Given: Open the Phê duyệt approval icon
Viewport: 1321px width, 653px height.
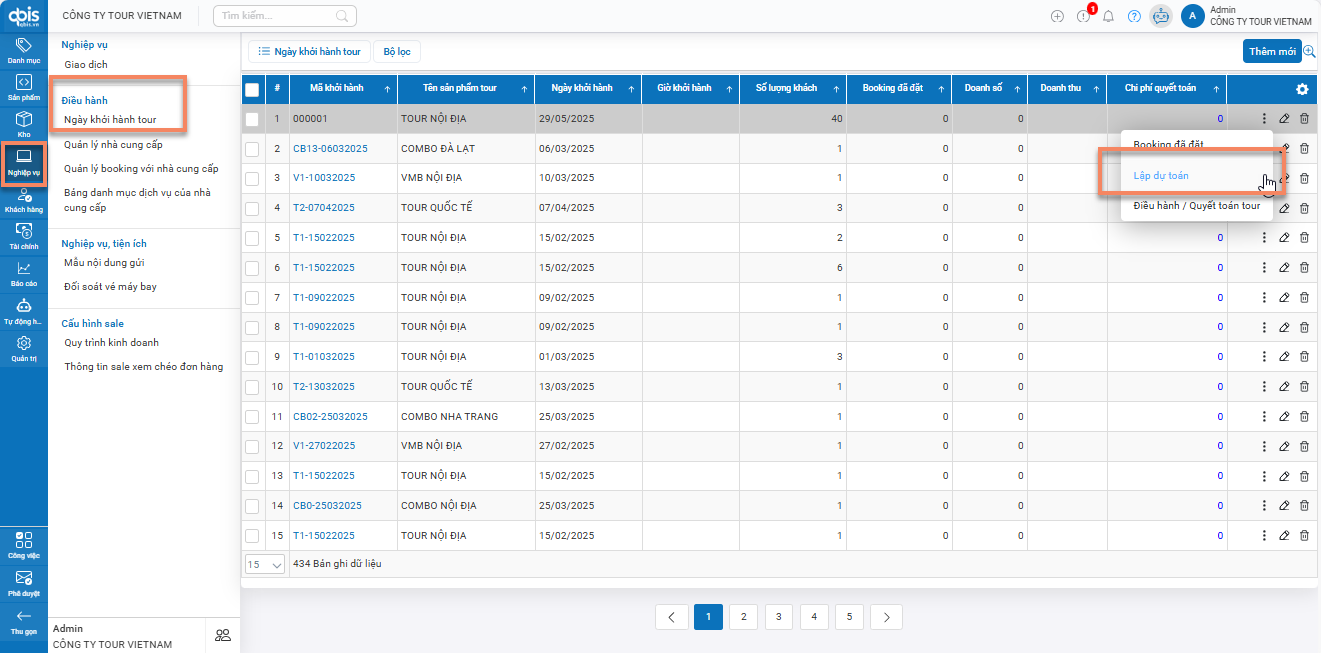Looking at the screenshot, I should click(x=24, y=583).
